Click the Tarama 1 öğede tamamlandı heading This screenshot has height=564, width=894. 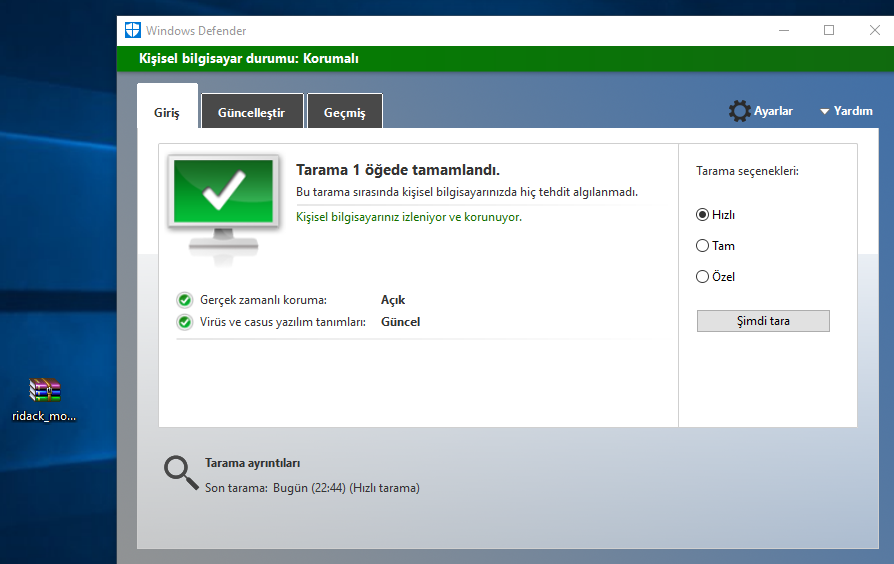coord(398,170)
